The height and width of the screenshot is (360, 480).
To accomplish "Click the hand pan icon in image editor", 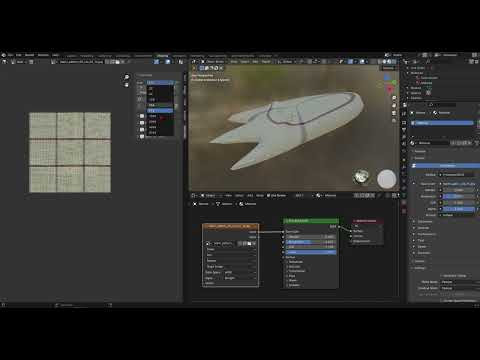I will click(x=127, y=85).
